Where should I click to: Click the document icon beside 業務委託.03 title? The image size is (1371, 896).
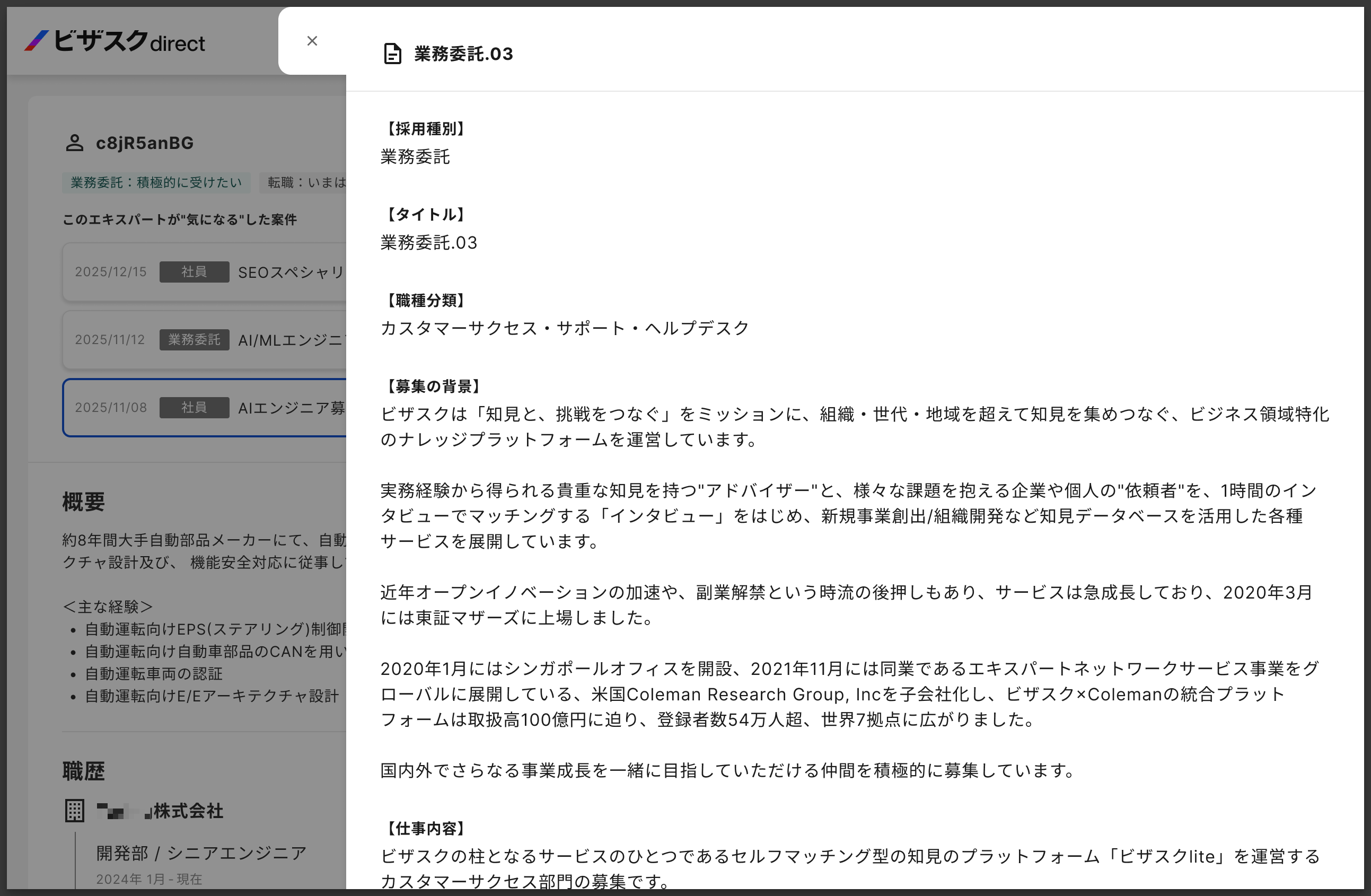[x=392, y=54]
